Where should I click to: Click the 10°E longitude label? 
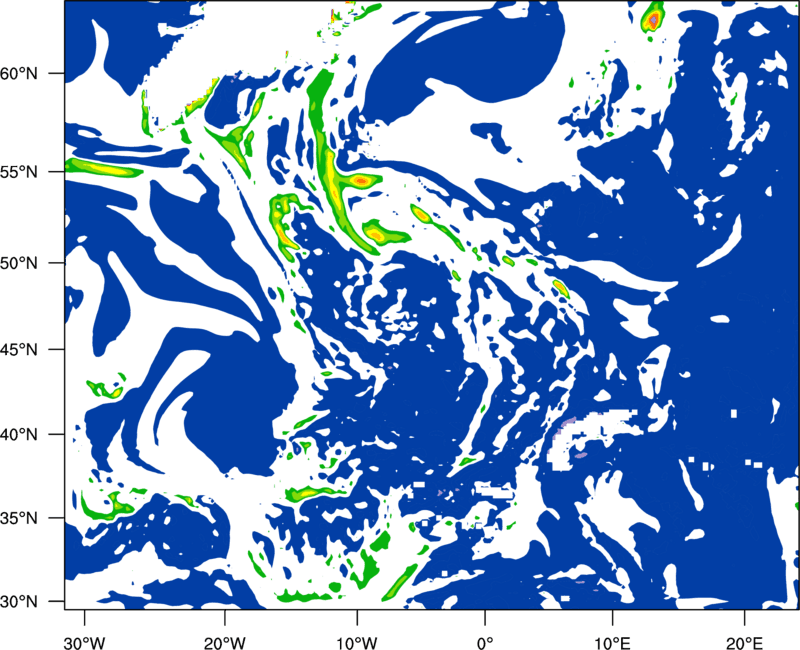point(612,643)
